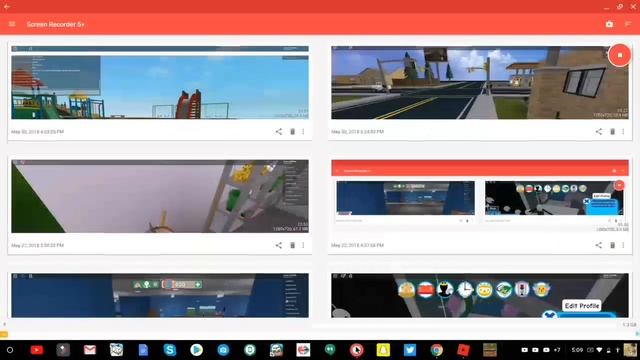Launch Google Chrome from the shelf

(436, 350)
